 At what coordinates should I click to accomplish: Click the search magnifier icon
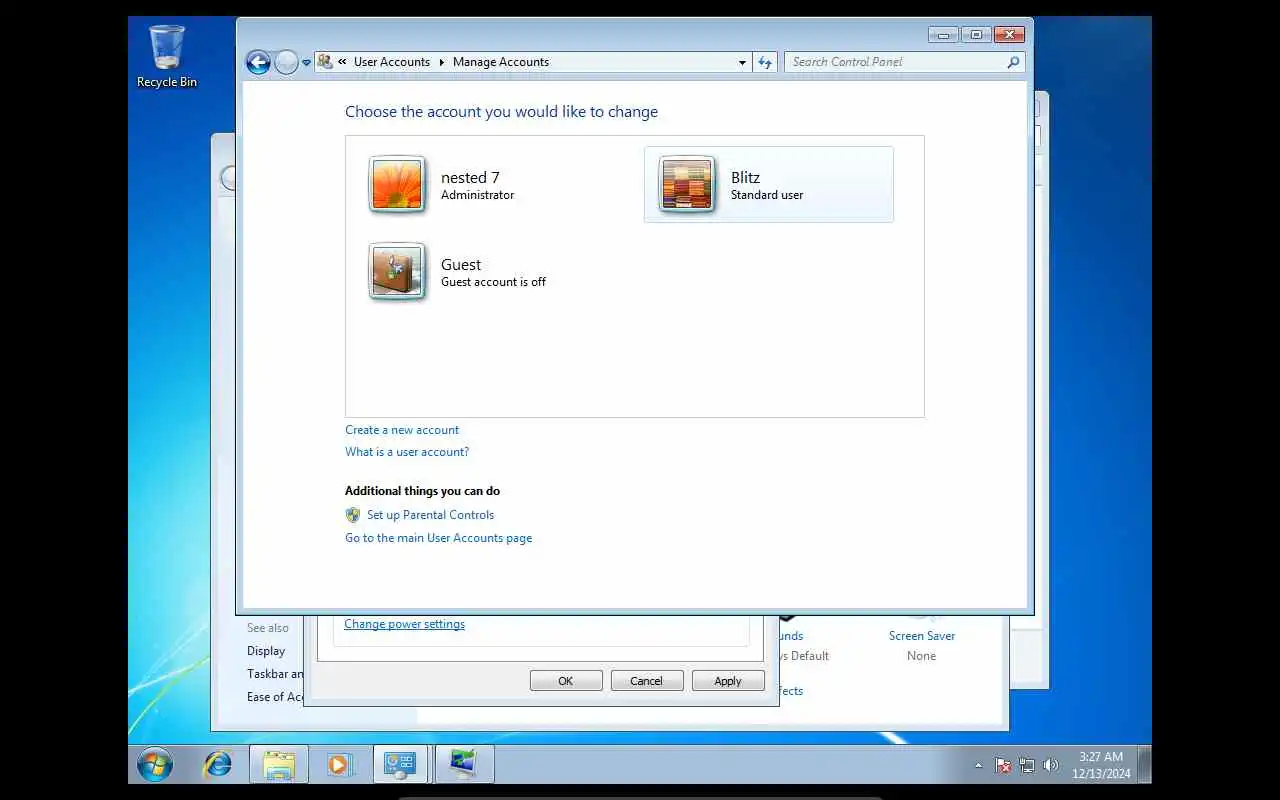pos(1014,62)
